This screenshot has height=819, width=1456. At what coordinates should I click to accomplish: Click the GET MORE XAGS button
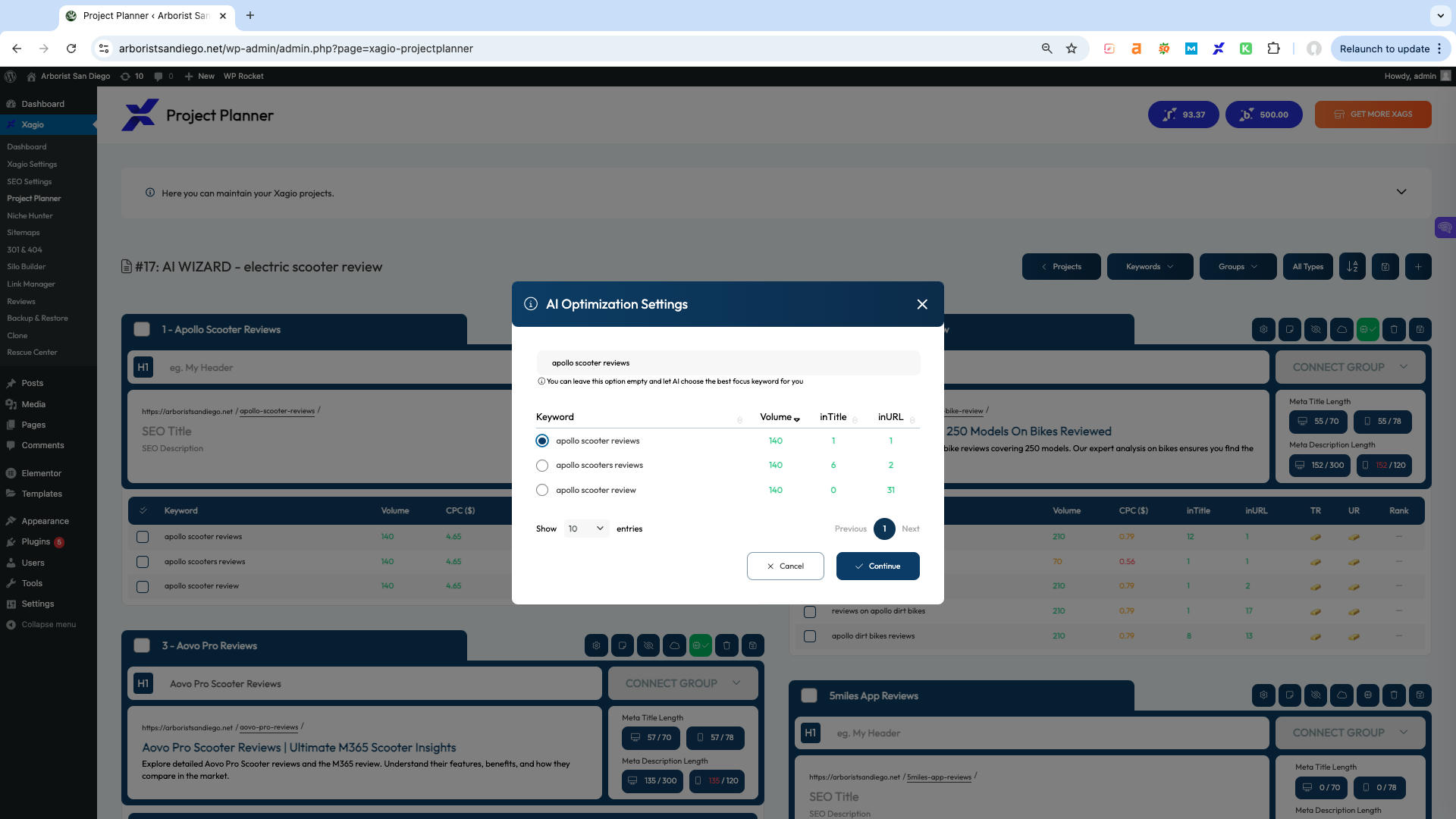(1373, 115)
